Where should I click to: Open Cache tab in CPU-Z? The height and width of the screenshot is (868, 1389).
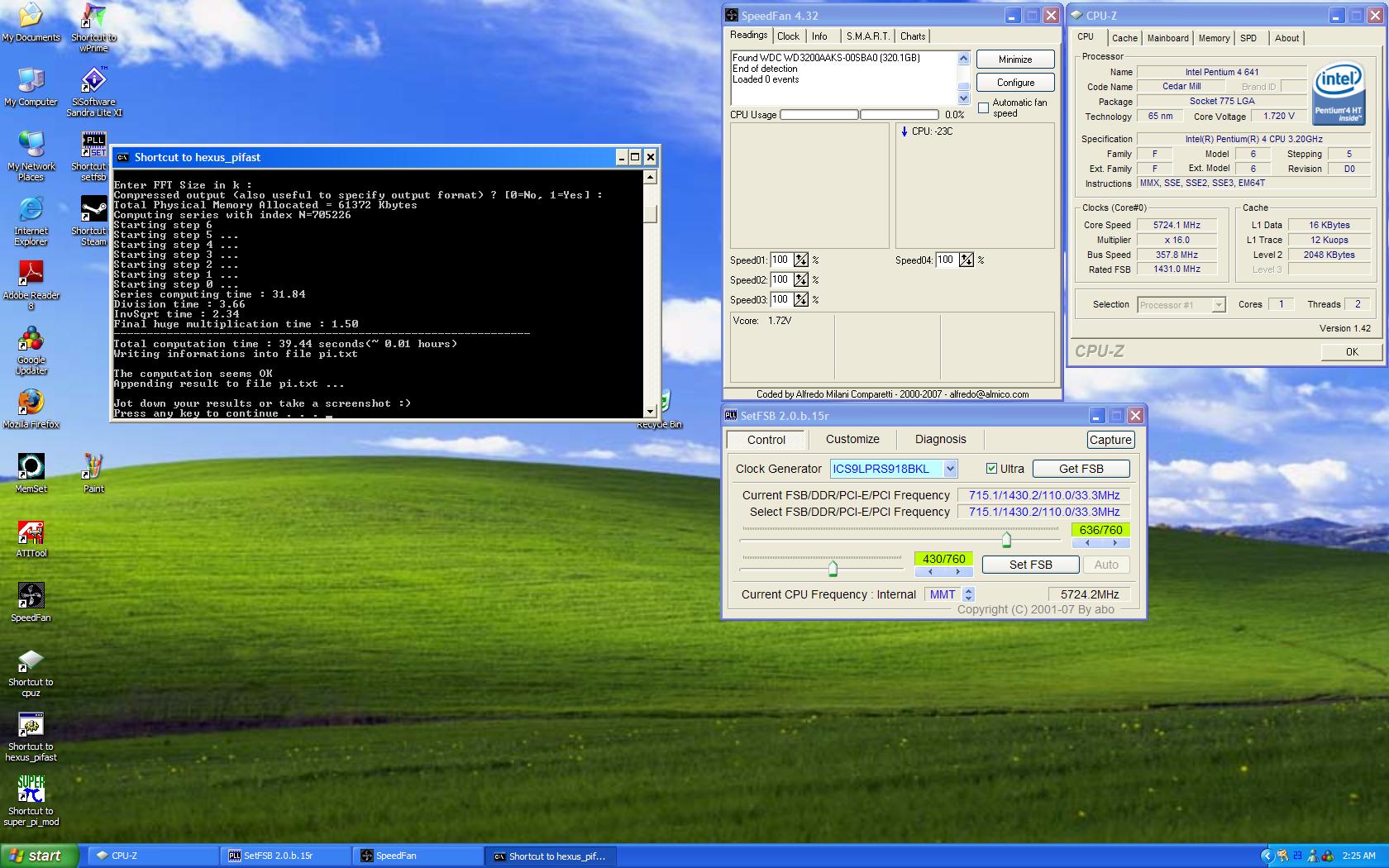1124,38
